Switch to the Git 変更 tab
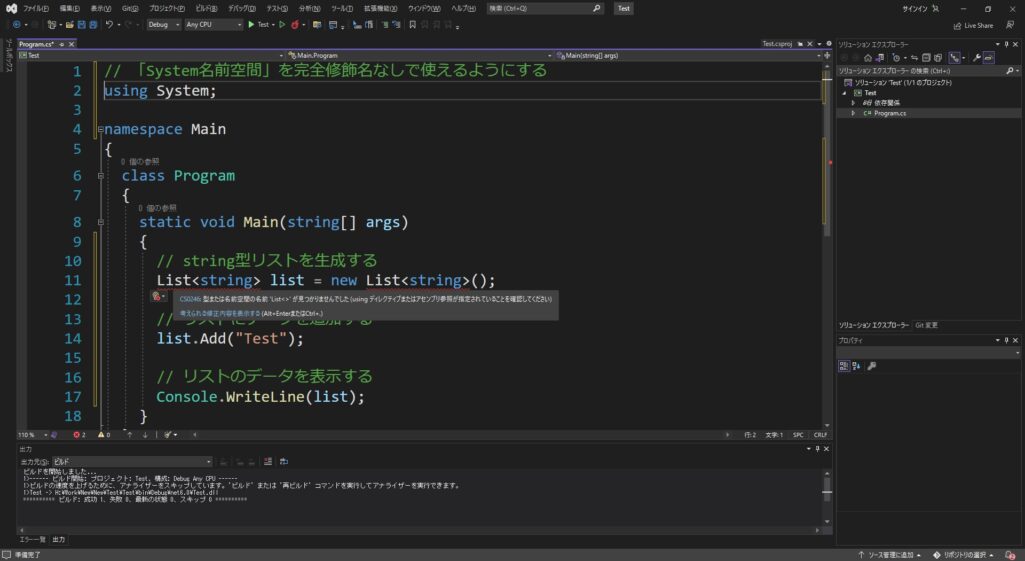The height and width of the screenshot is (561, 1025). [x=926, y=325]
